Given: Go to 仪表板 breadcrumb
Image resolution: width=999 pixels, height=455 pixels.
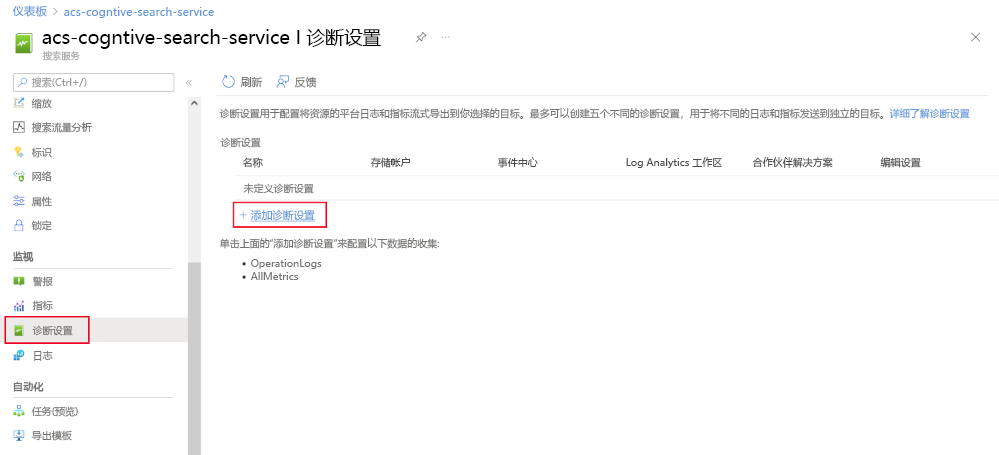Looking at the screenshot, I should click(29, 12).
